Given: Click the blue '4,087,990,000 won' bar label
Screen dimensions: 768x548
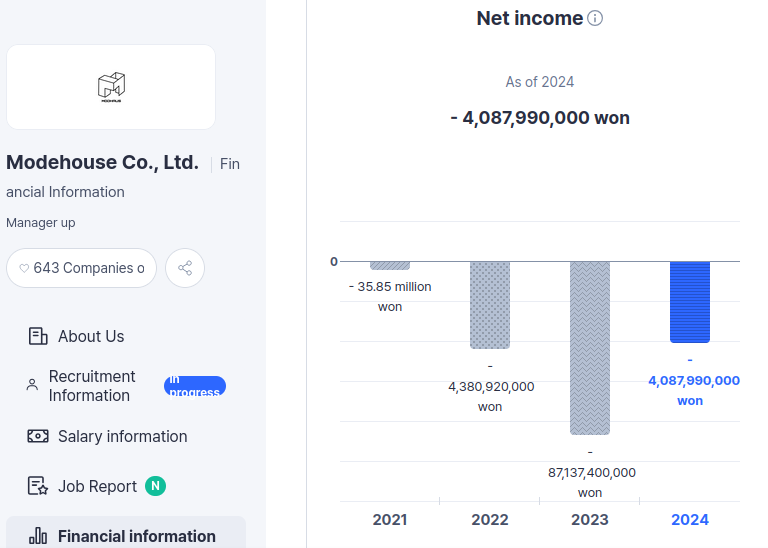Looking at the screenshot, I should tap(694, 381).
